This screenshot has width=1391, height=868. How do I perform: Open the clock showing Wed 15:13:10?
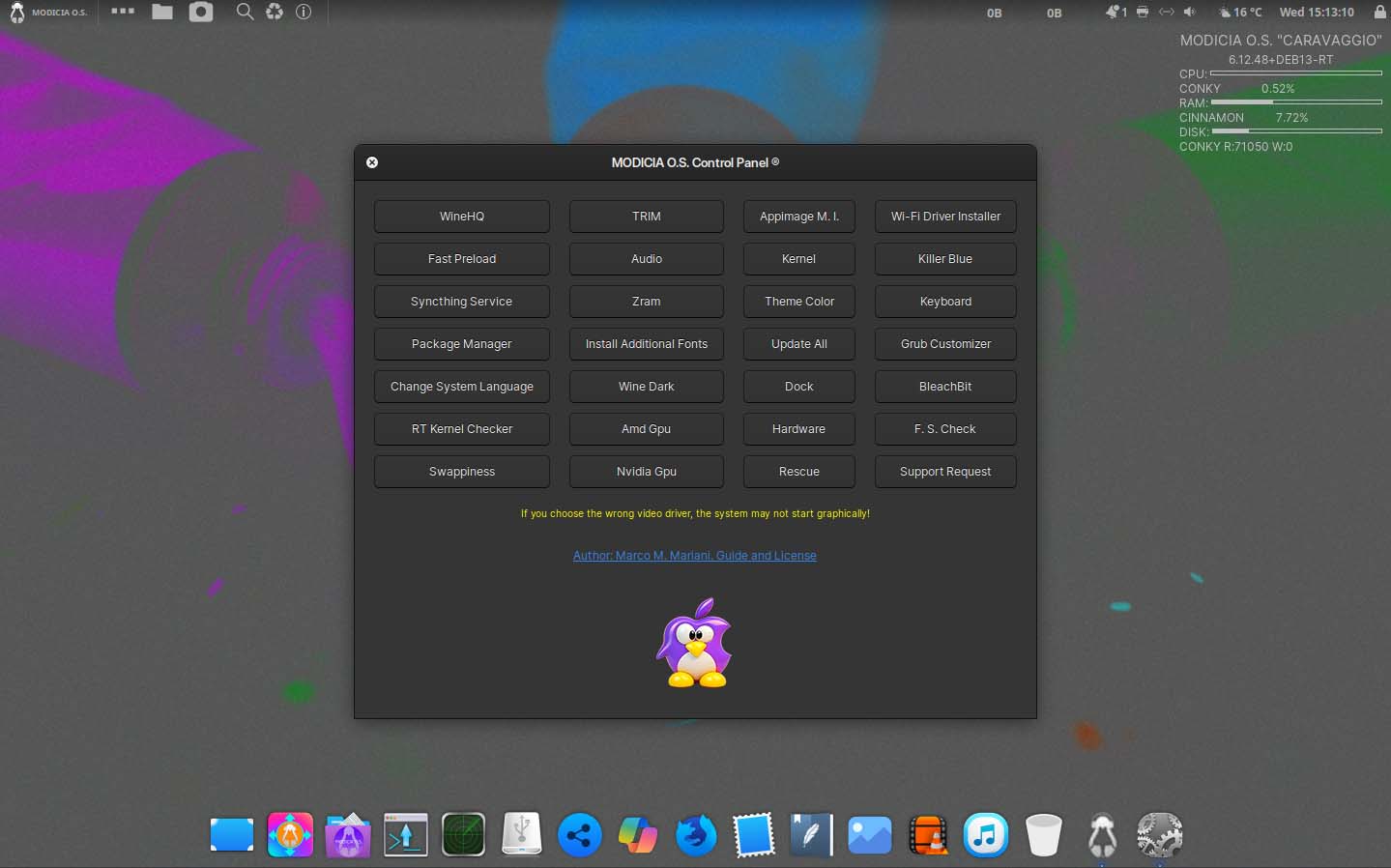tap(1317, 12)
